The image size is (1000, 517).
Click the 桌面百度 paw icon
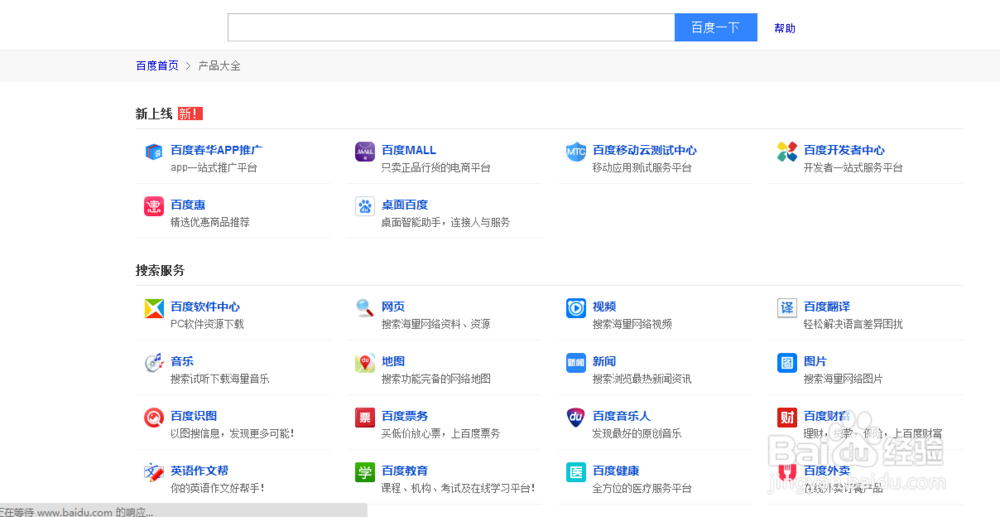[x=365, y=207]
